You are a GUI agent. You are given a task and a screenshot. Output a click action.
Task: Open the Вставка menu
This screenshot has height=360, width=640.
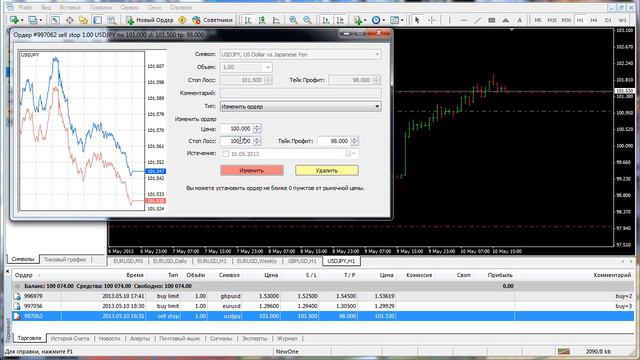click(x=70, y=7)
